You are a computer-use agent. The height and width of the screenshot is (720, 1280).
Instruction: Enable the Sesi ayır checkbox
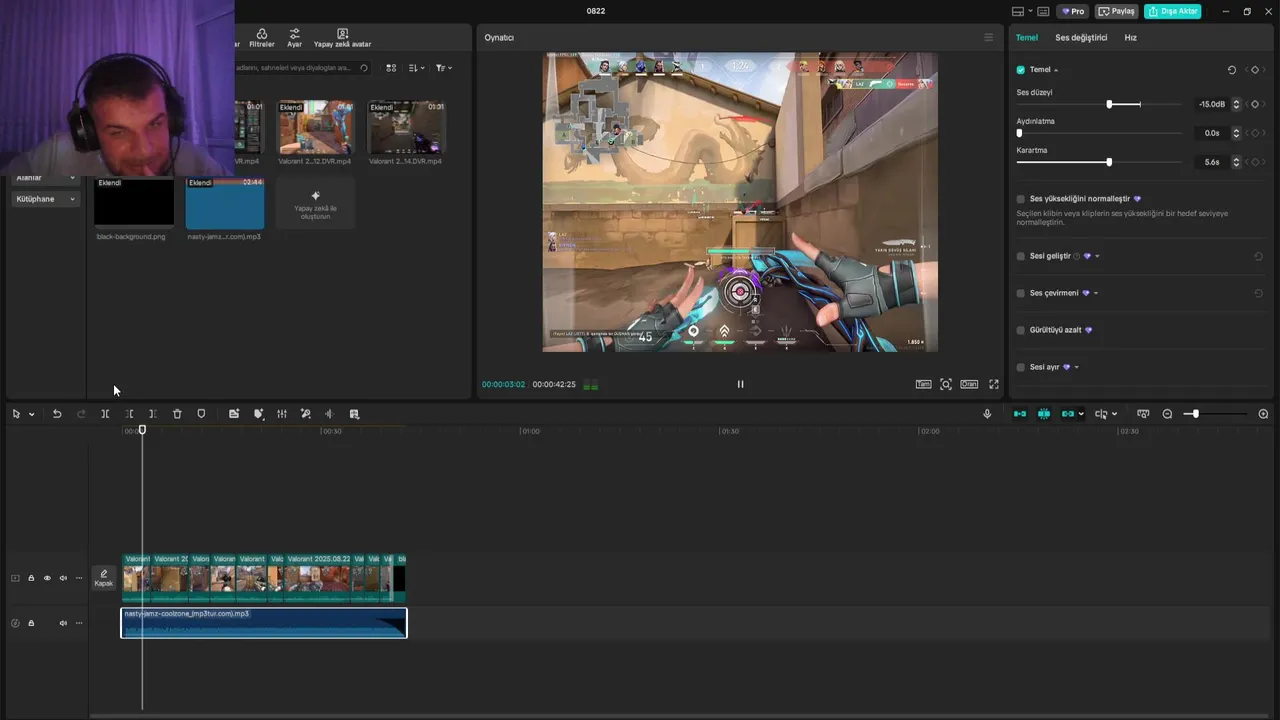(1021, 367)
